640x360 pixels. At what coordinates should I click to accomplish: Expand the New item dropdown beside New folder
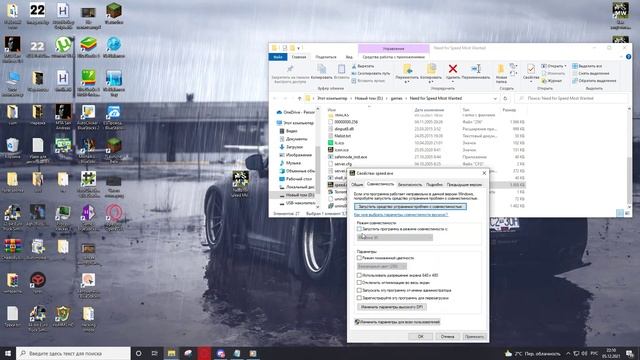coord(513,66)
